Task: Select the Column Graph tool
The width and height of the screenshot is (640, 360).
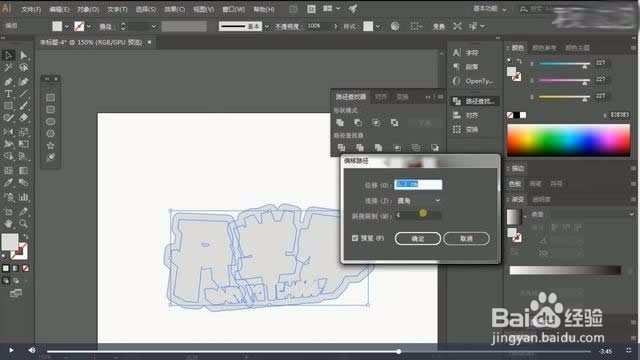Action: click(24, 197)
